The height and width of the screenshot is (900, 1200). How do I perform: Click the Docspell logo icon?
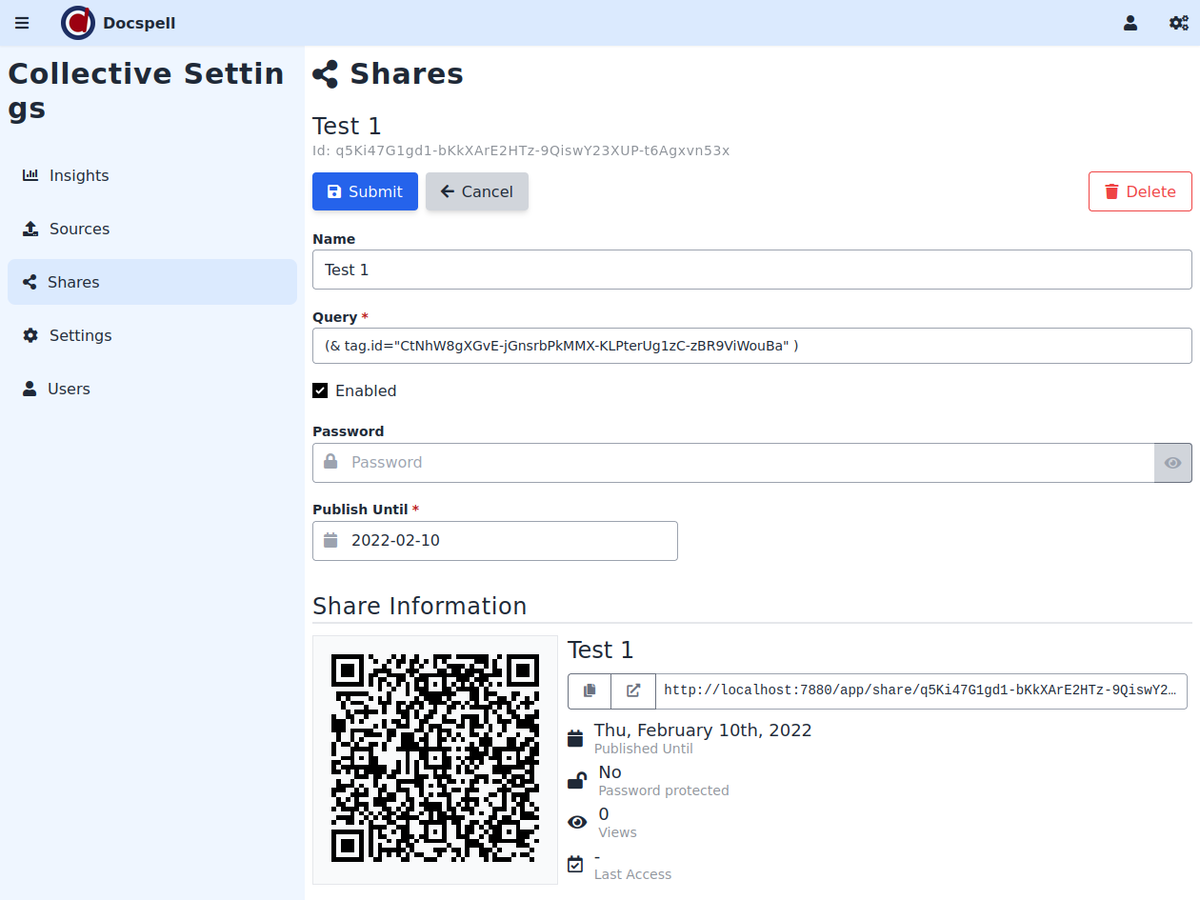(x=78, y=23)
